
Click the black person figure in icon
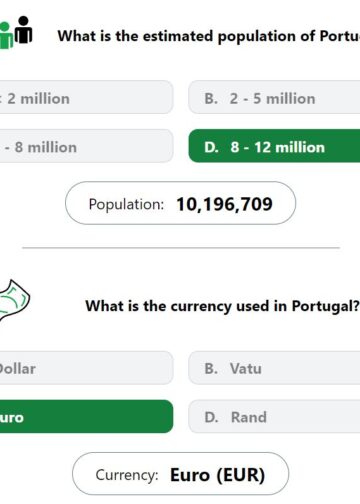pos(24,29)
